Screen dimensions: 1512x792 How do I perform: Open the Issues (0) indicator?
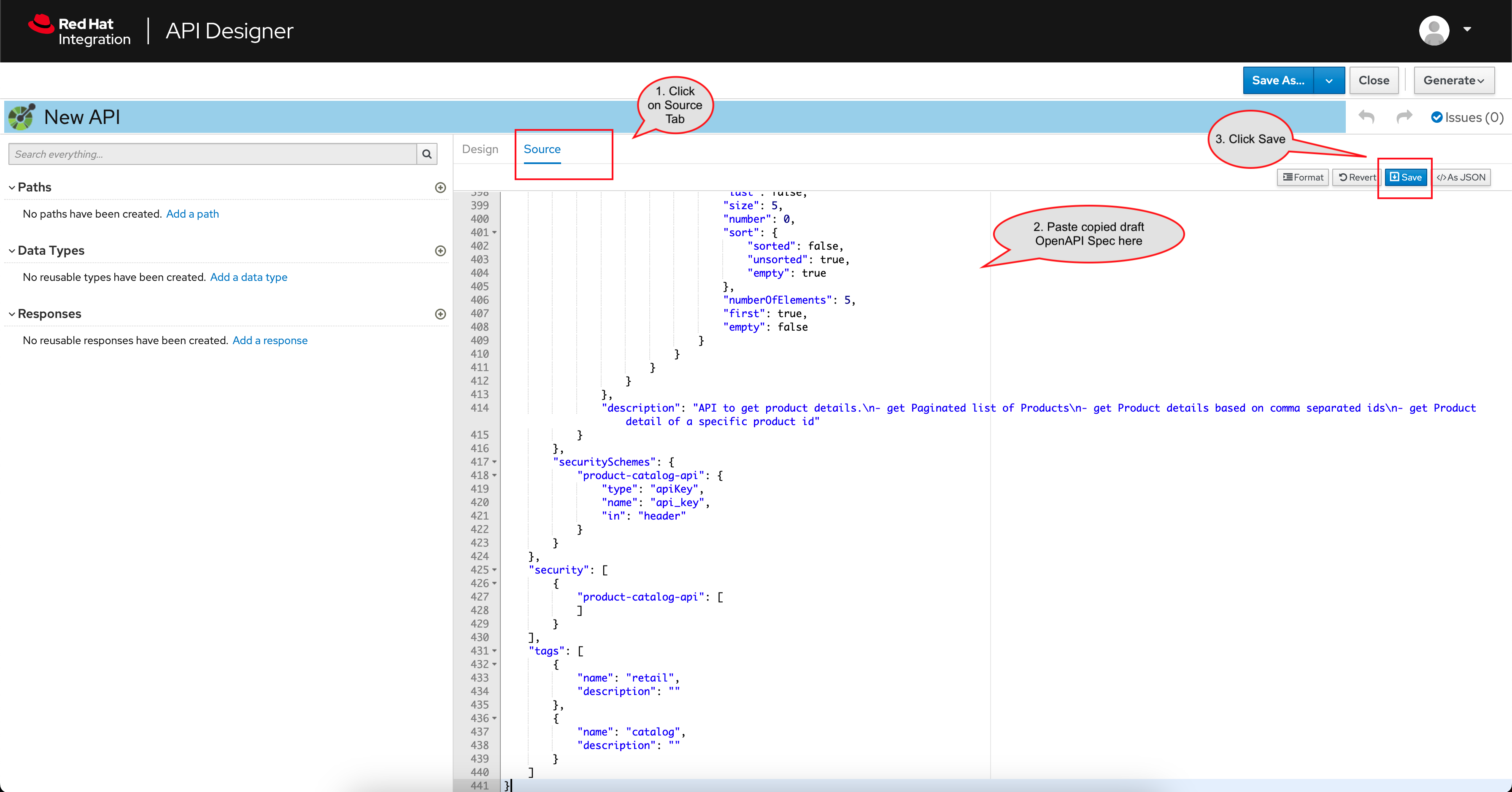pos(1467,117)
